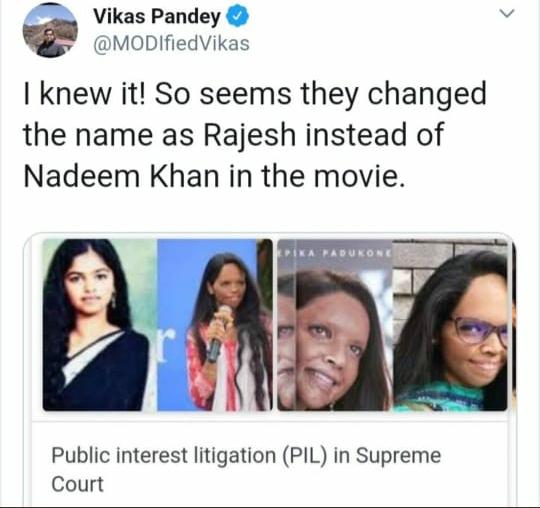This screenshot has width=540, height=508.
Task: Open the photo of woman wearing glasses
Action: (450, 325)
